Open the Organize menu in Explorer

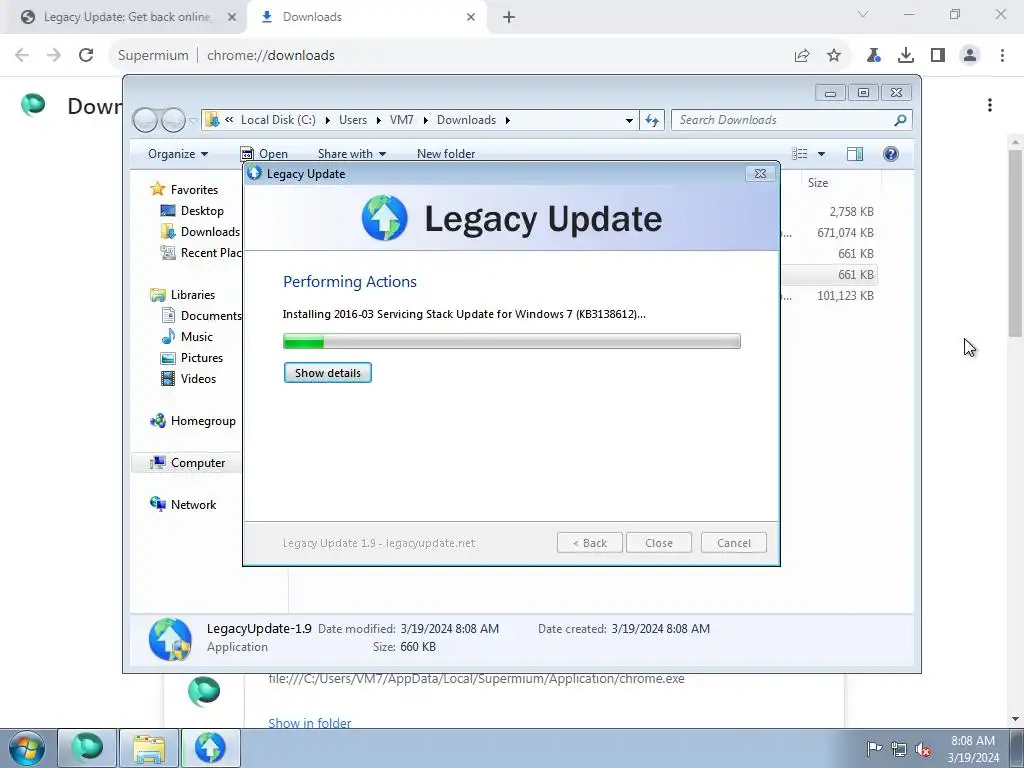coord(178,154)
